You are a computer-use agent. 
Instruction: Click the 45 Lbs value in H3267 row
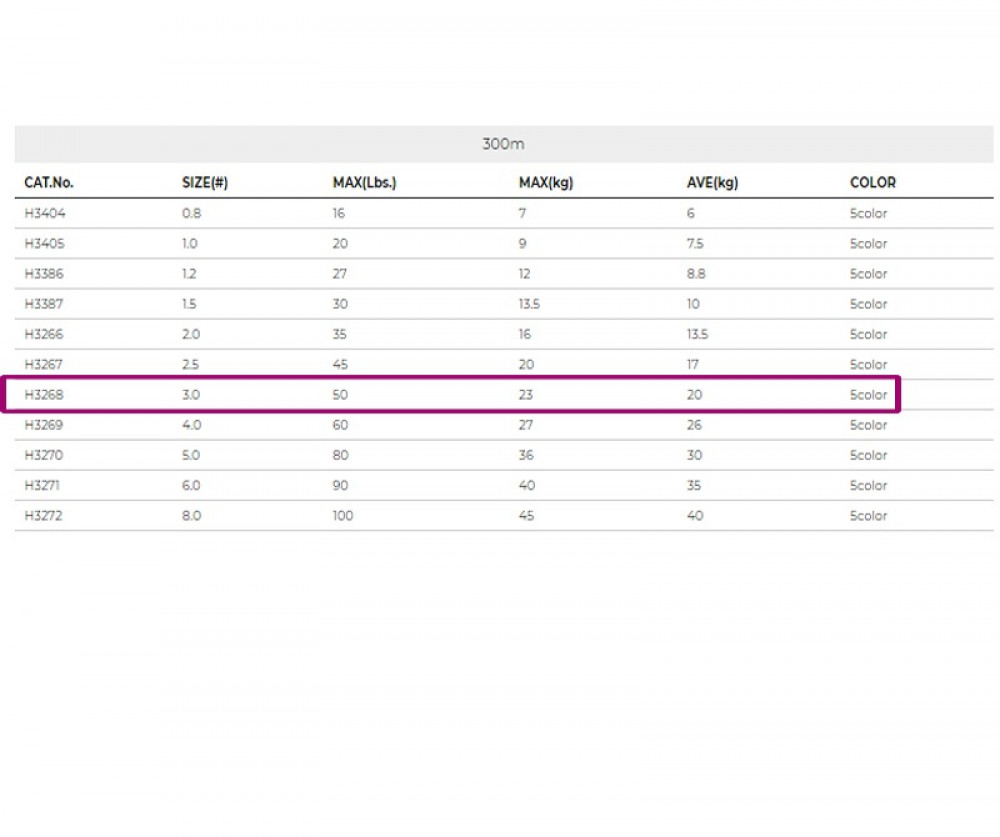click(340, 365)
